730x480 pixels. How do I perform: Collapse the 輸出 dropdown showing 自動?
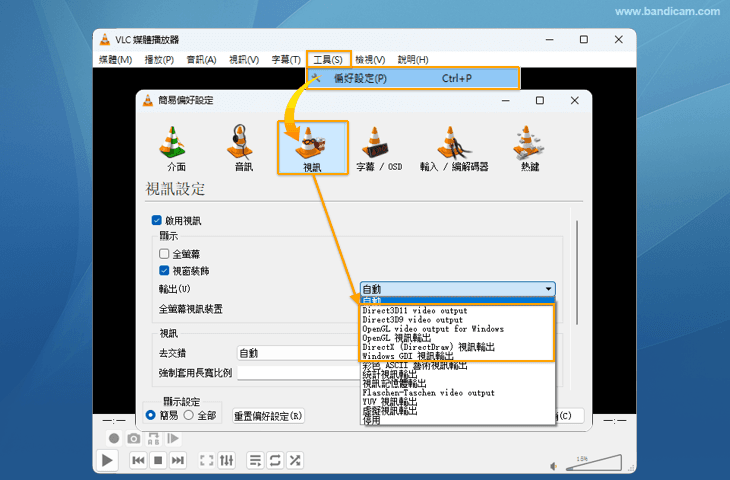pyautogui.click(x=458, y=289)
